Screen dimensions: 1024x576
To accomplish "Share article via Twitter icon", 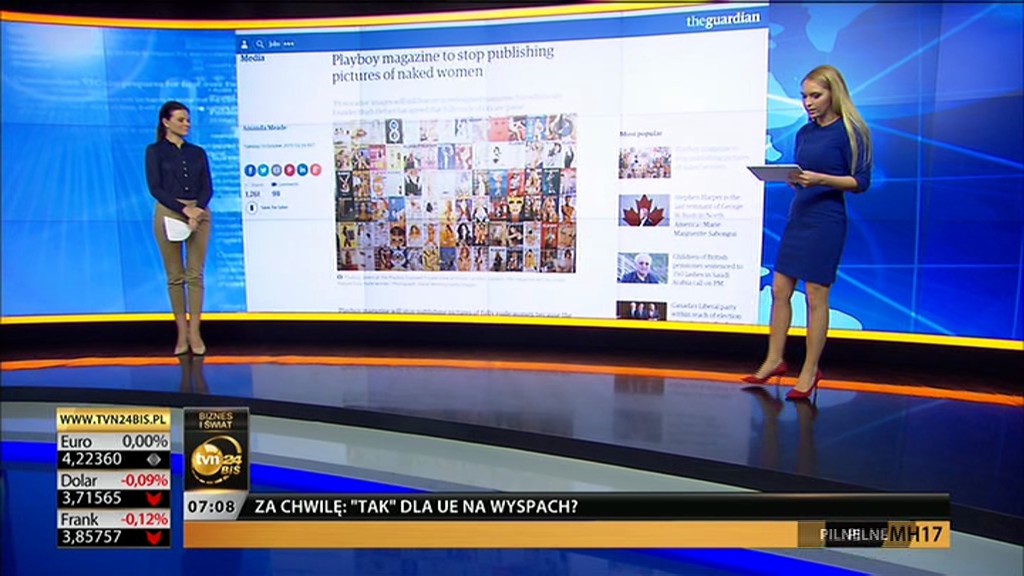I will tap(263, 170).
